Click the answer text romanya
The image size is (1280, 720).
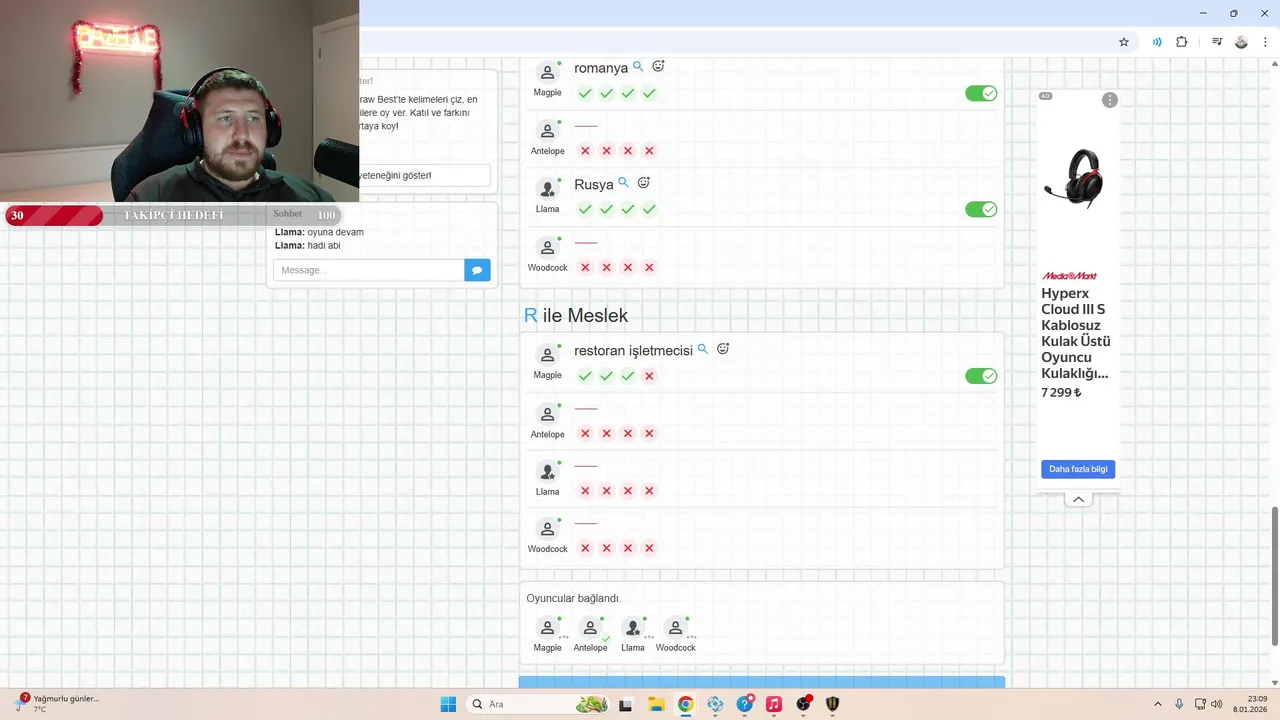[x=601, y=68]
